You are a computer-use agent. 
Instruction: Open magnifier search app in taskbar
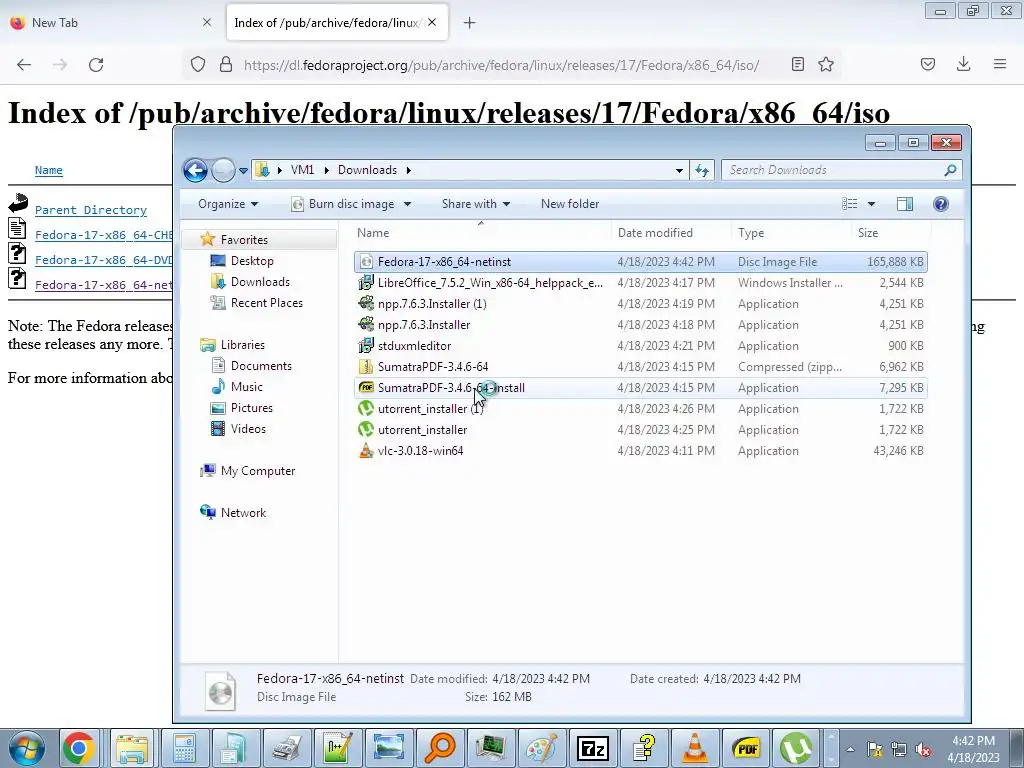click(x=440, y=748)
